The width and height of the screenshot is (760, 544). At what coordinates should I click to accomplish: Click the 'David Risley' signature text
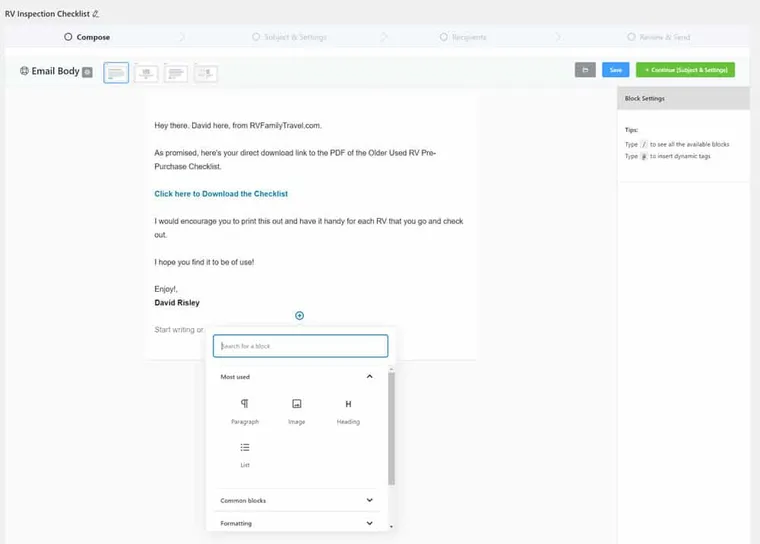177,303
